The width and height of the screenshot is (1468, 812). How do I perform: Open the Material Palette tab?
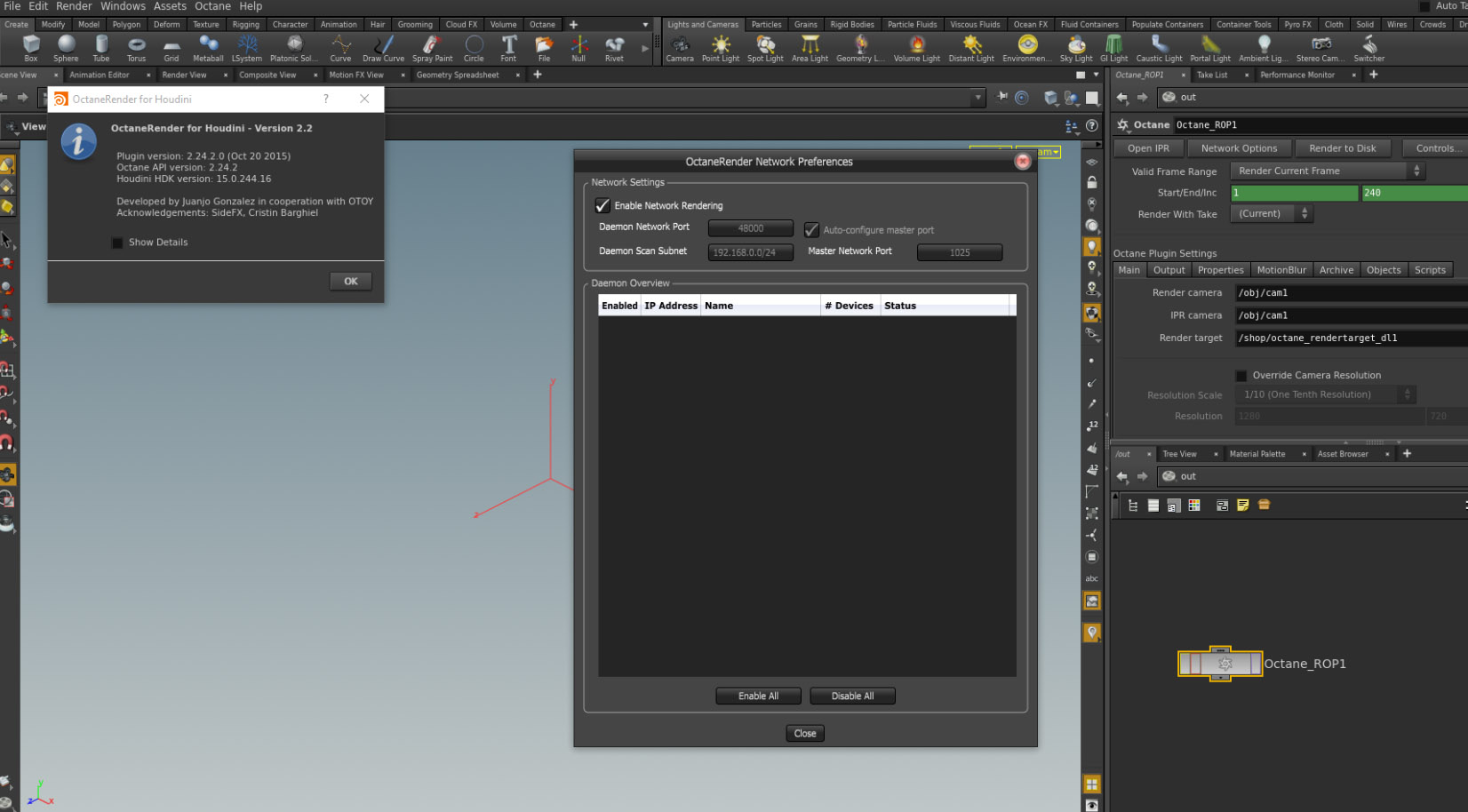click(1257, 454)
